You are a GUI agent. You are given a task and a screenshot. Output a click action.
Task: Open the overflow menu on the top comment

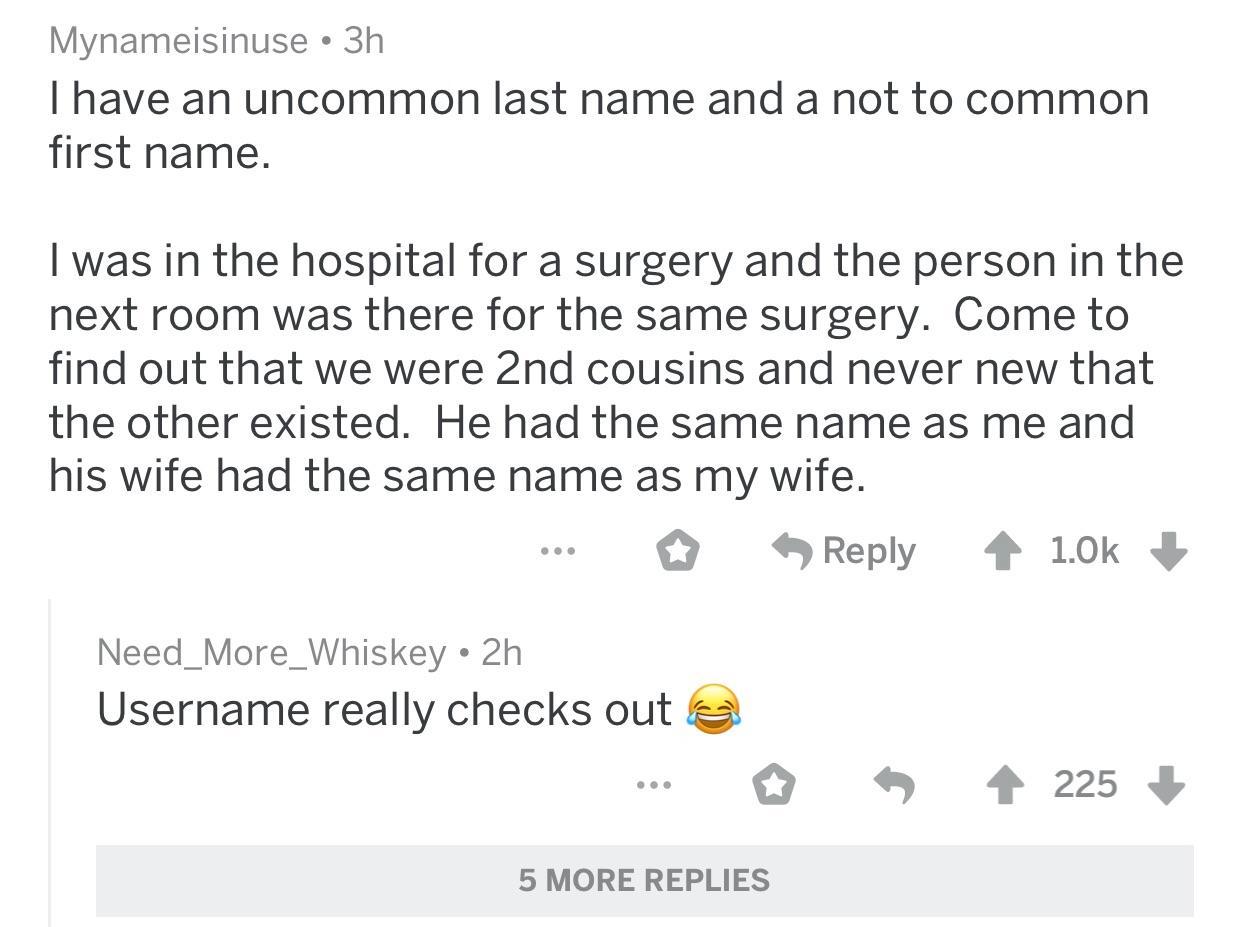click(x=558, y=551)
